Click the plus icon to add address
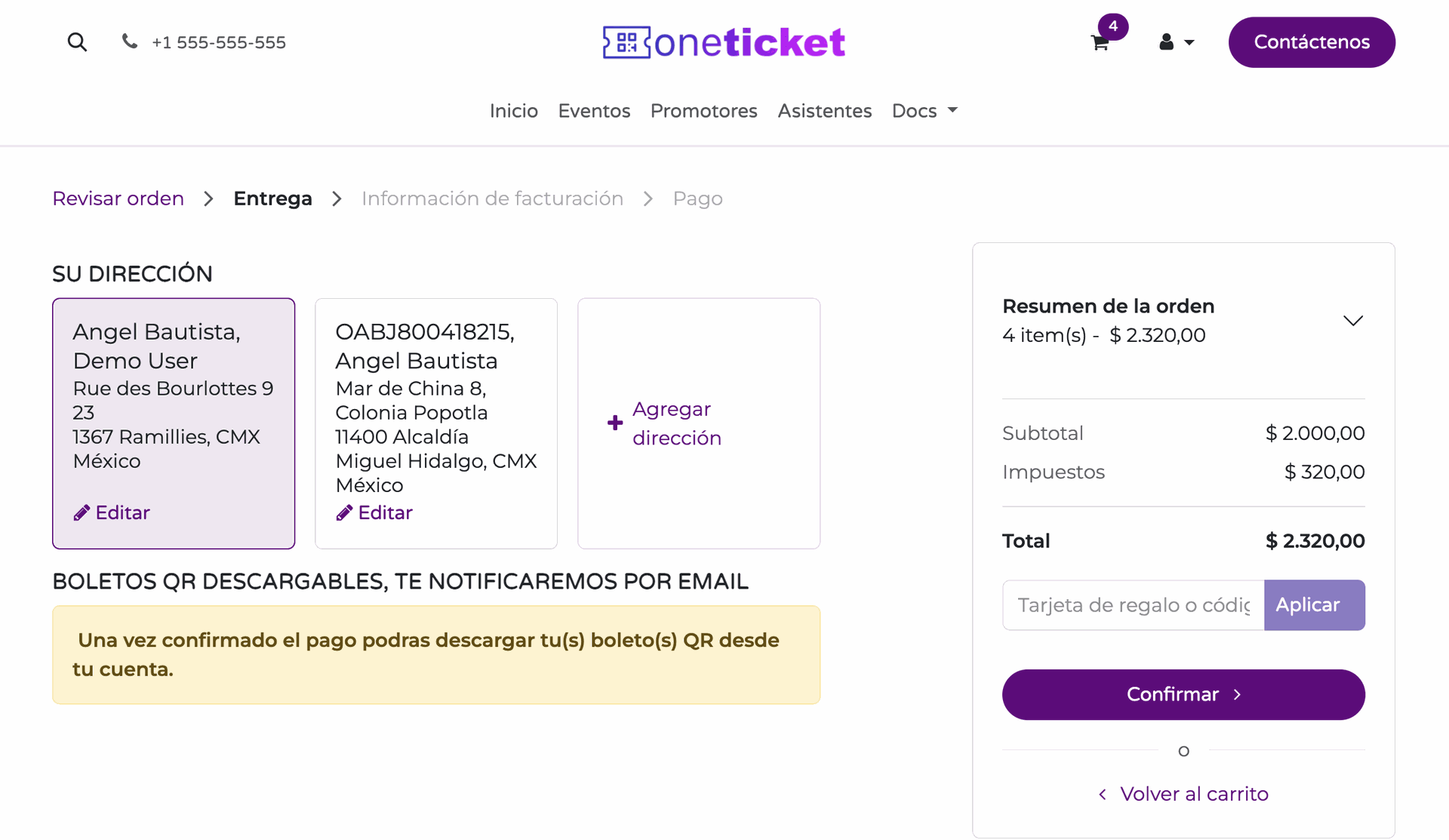The image size is (1449, 840). point(615,423)
